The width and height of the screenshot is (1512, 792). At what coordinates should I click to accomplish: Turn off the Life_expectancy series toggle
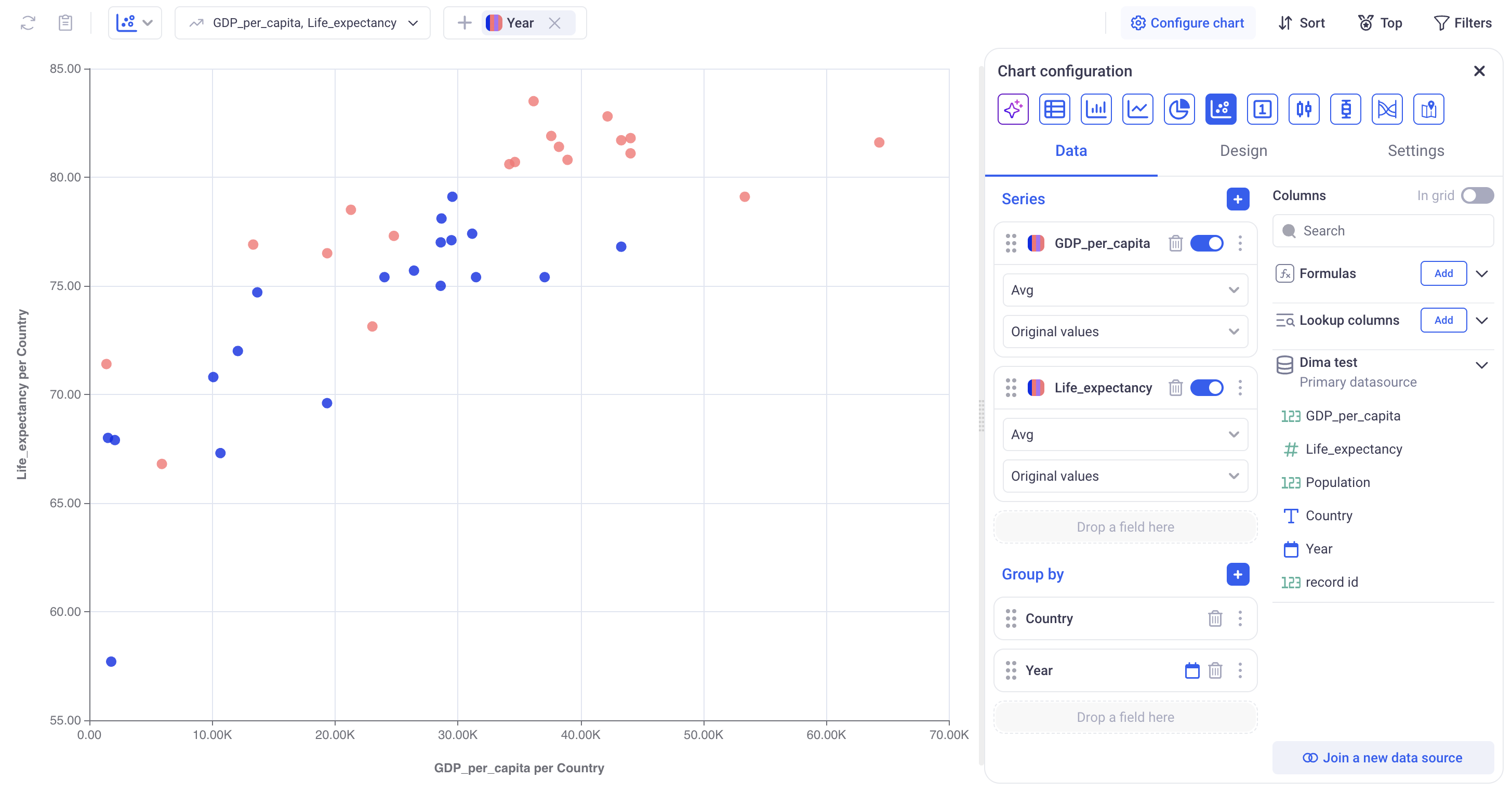click(1207, 388)
